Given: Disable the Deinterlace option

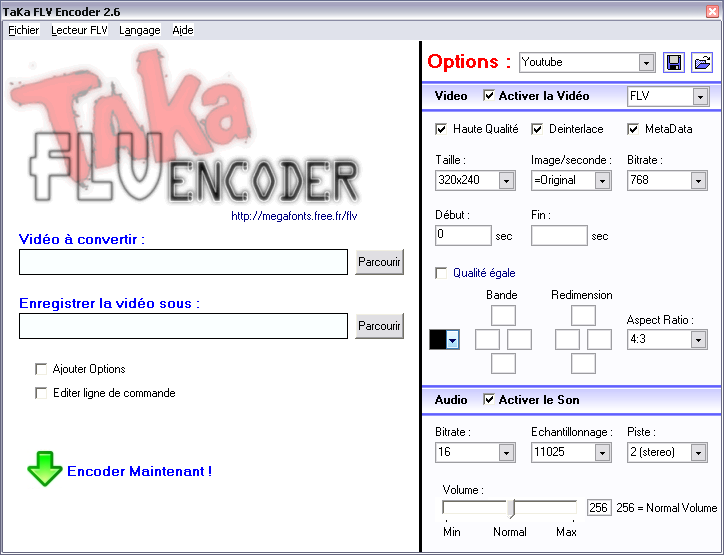Looking at the screenshot, I should coord(537,129).
